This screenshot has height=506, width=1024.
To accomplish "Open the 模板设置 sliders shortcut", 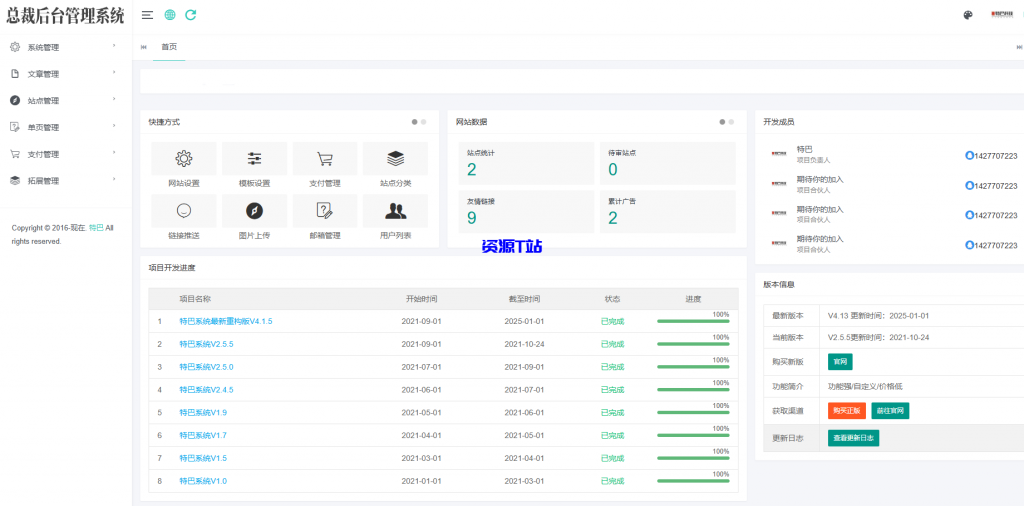I will pos(254,159).
